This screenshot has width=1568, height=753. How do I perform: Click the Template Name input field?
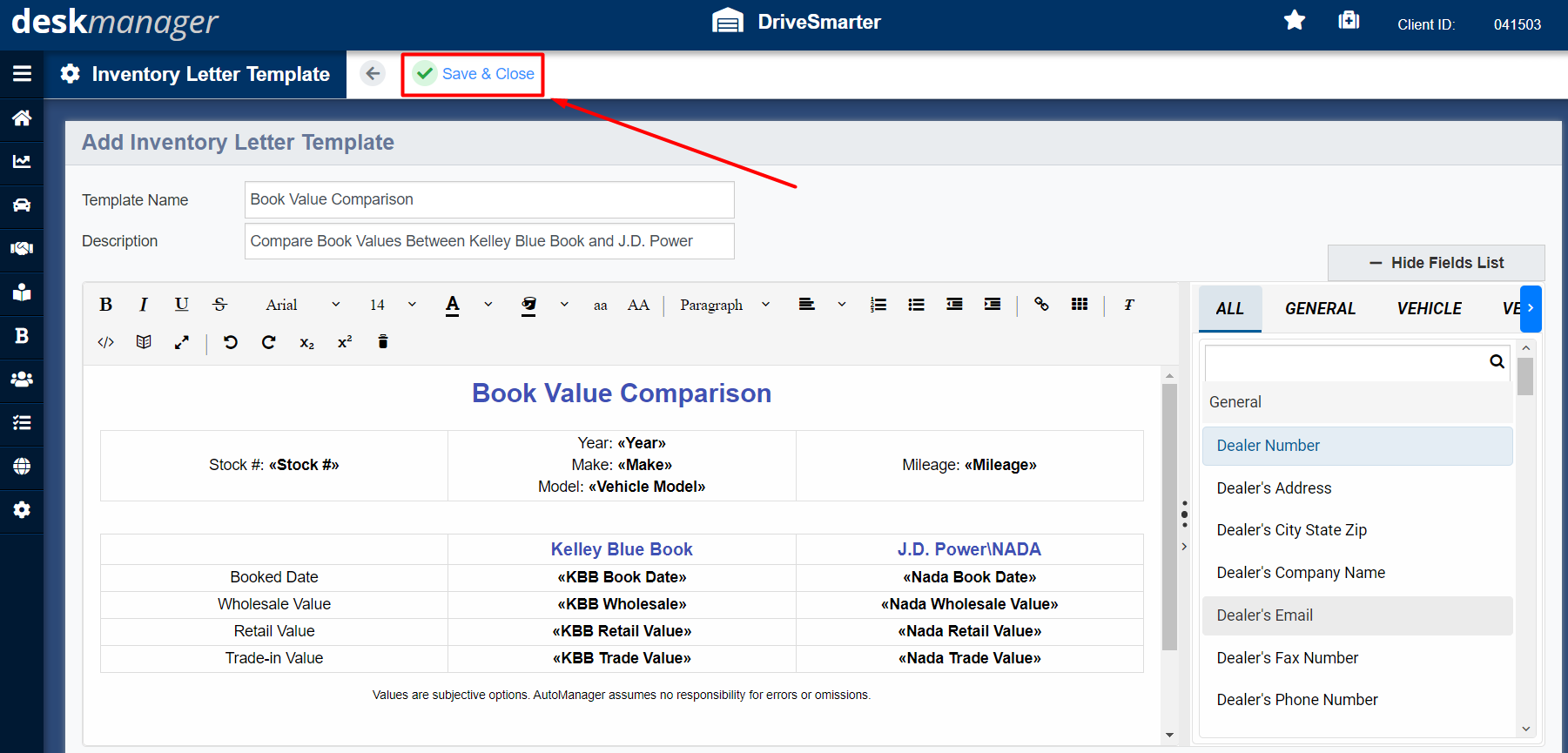[x=489, y=199]
